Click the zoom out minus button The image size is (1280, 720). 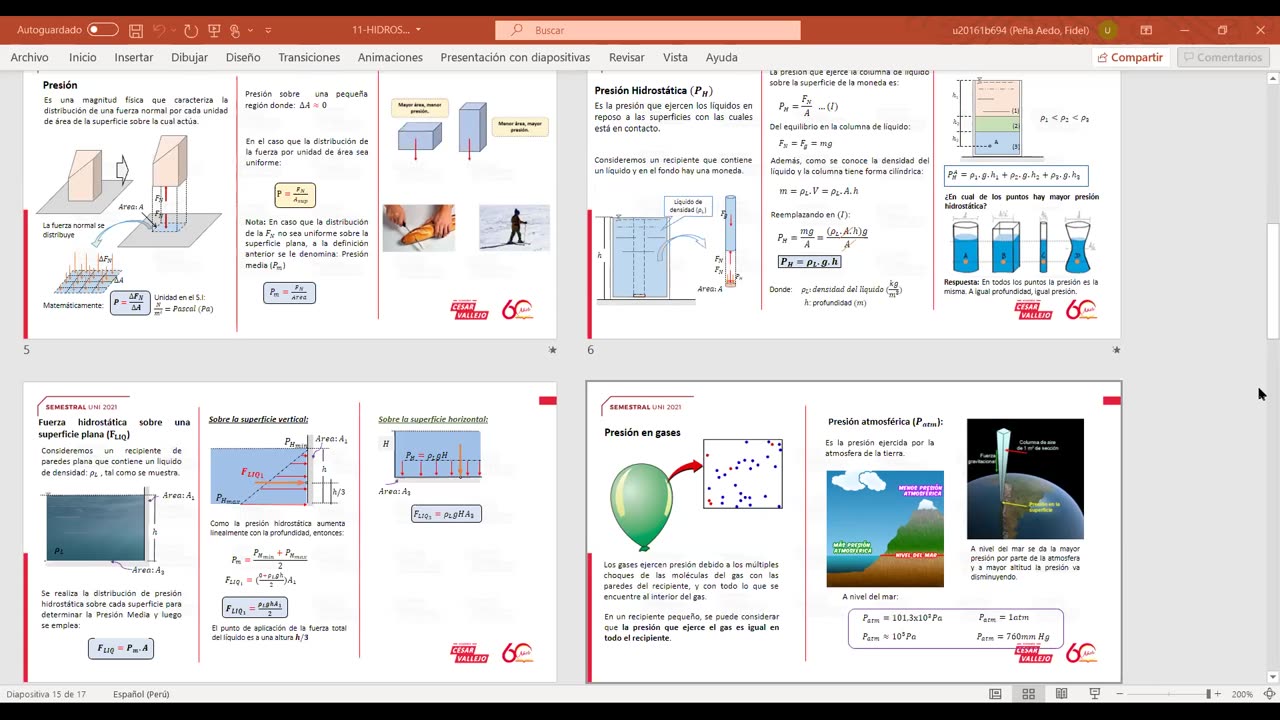click(1120, 694)
